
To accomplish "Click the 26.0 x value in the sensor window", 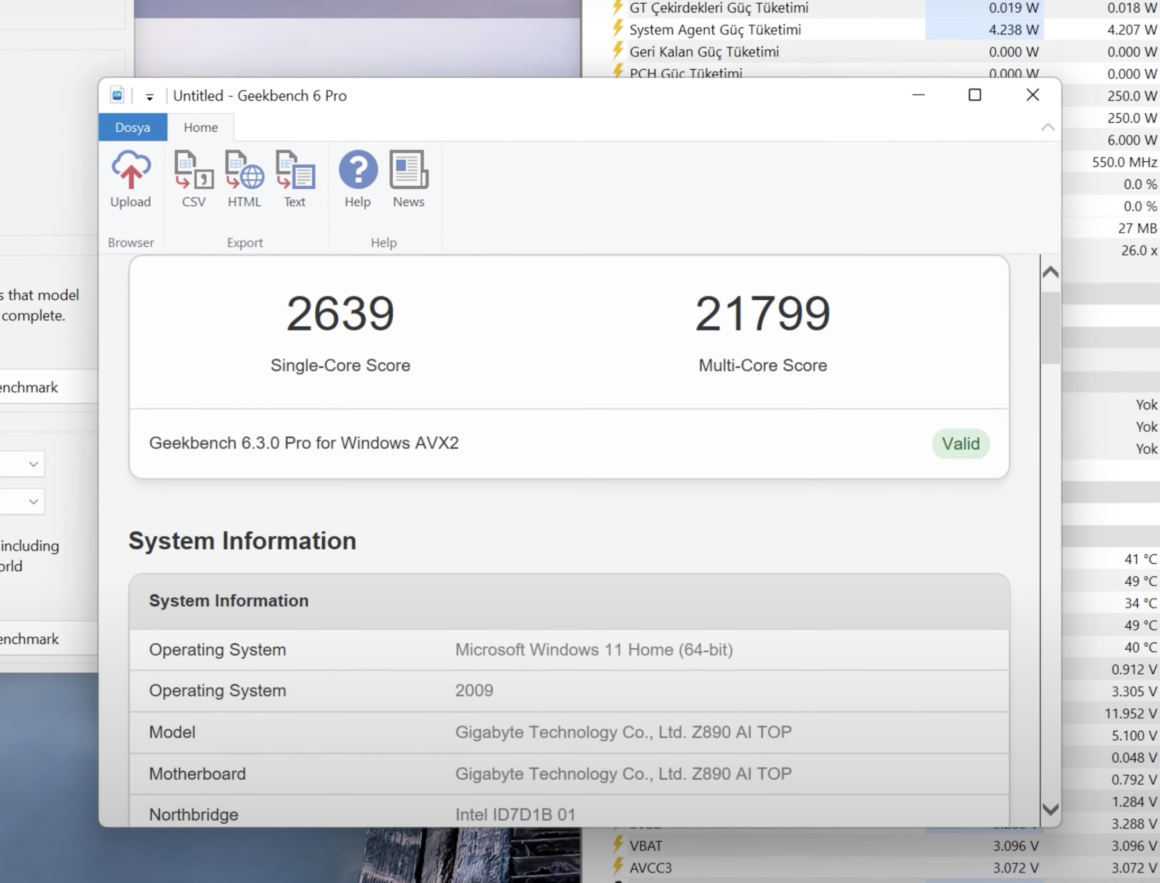I will click(1139, 251).
